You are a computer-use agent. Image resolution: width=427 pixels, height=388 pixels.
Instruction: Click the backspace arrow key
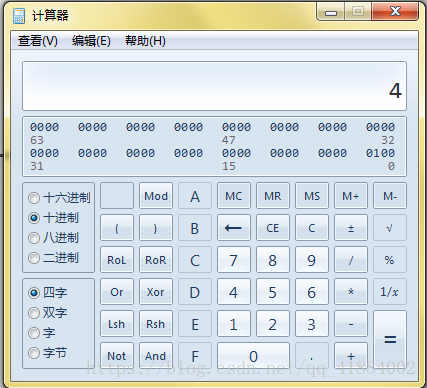pyautogui.click(x=234, y=228)
